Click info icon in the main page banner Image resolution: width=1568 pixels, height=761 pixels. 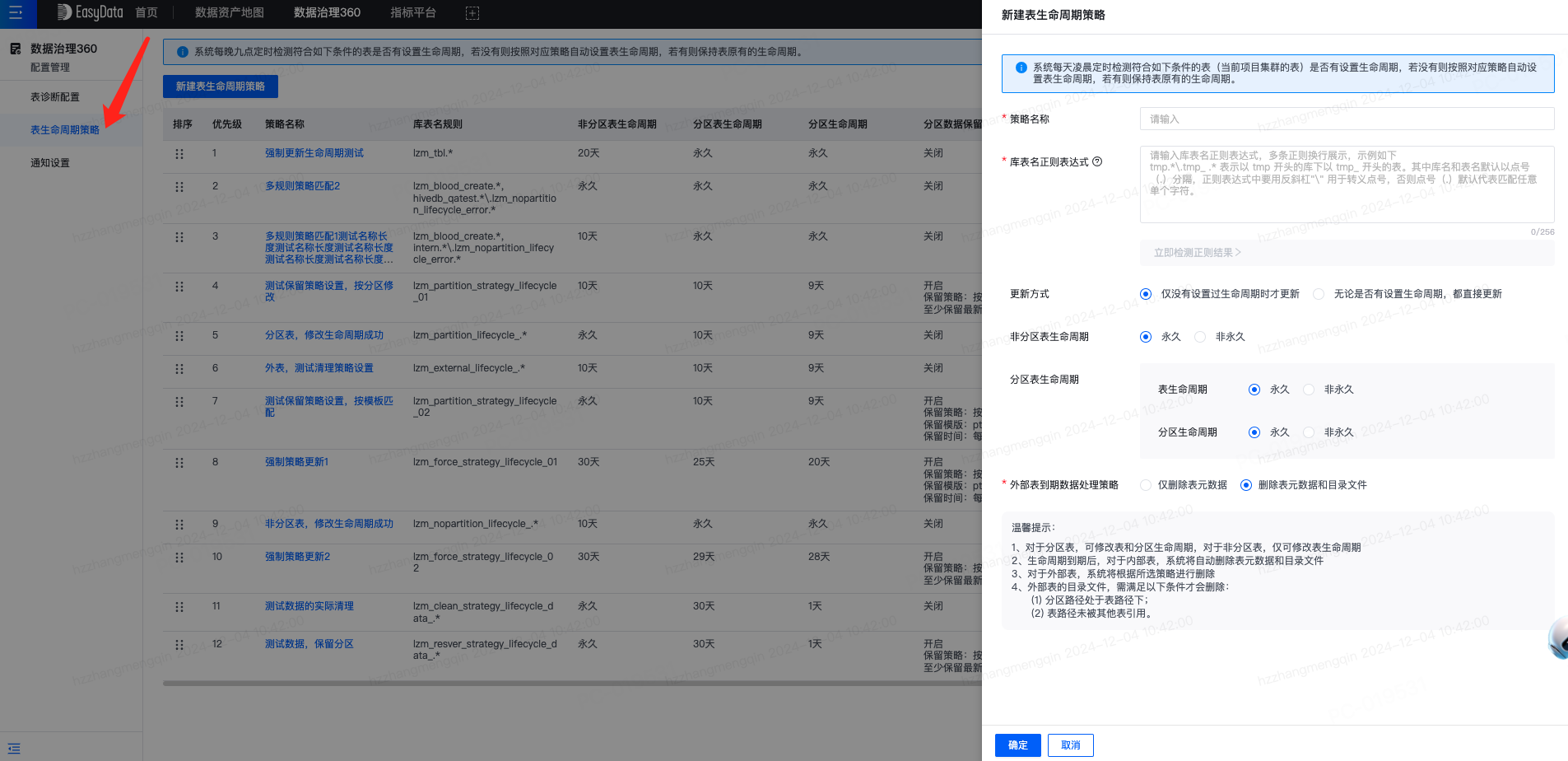183,52
